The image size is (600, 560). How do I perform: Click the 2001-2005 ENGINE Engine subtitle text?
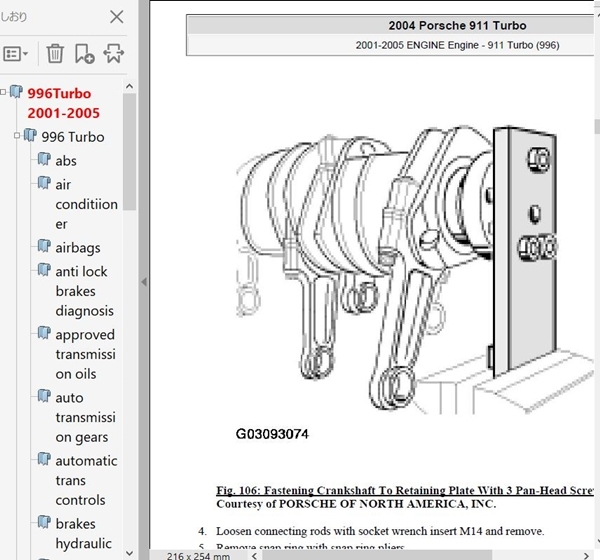pyautogui.click(x=457, y=45)
